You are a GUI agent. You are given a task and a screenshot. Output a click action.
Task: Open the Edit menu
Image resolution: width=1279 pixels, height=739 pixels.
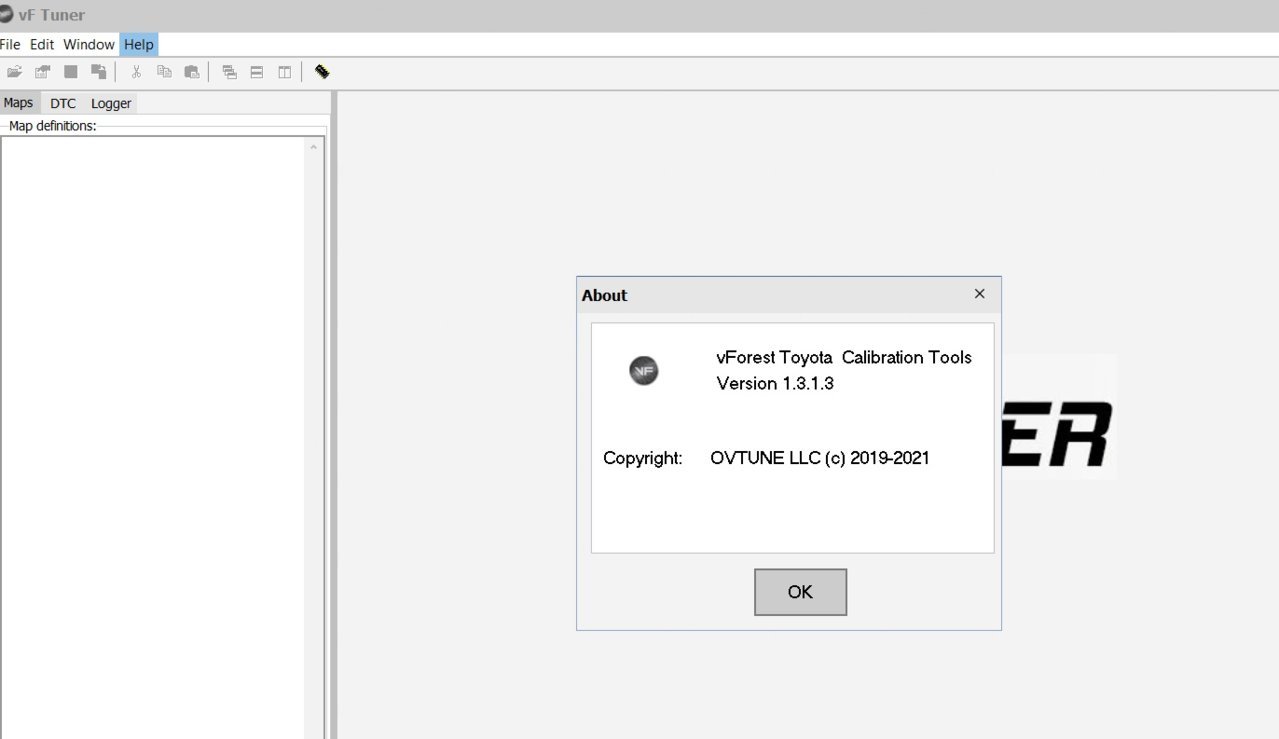[42, 44]
